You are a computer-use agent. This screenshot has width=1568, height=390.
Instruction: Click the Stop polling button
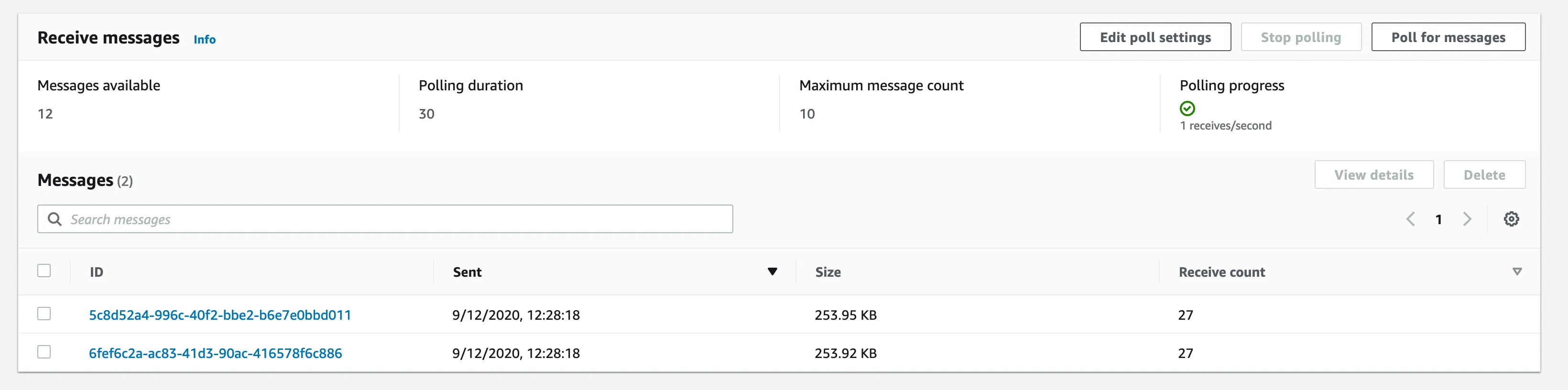pyautogui.click(x=1300, y=37)
